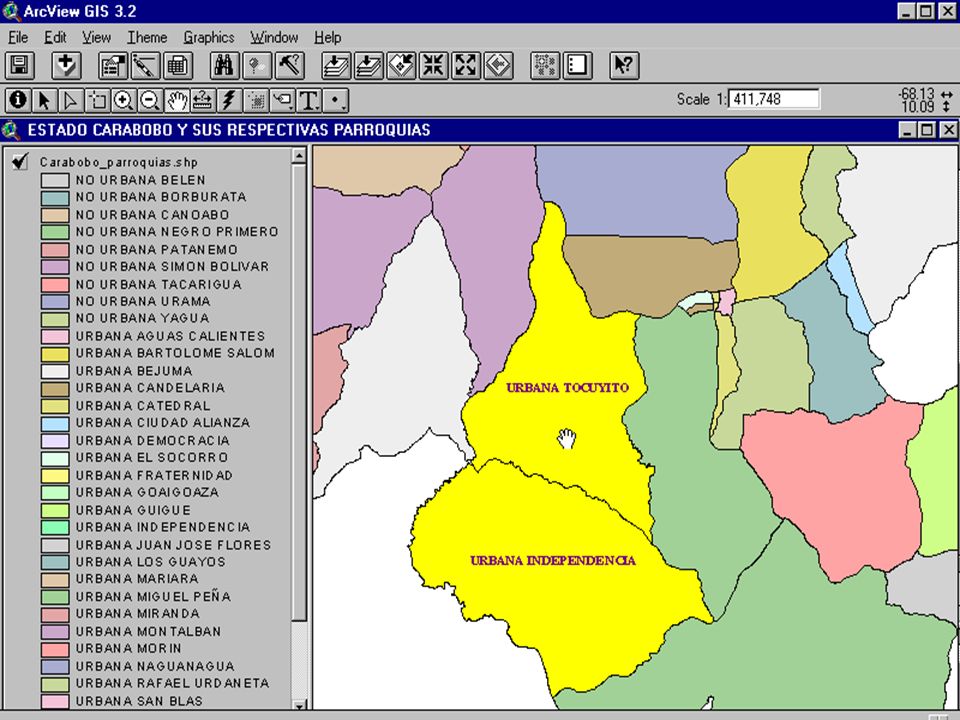960x720 pixels.
Task: Select the Pointer arrow tool
Action: 44,100
